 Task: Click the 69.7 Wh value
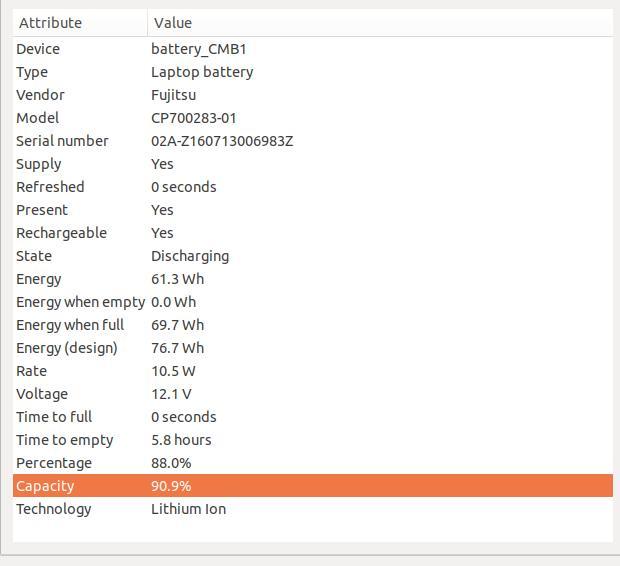click(178, 325)
